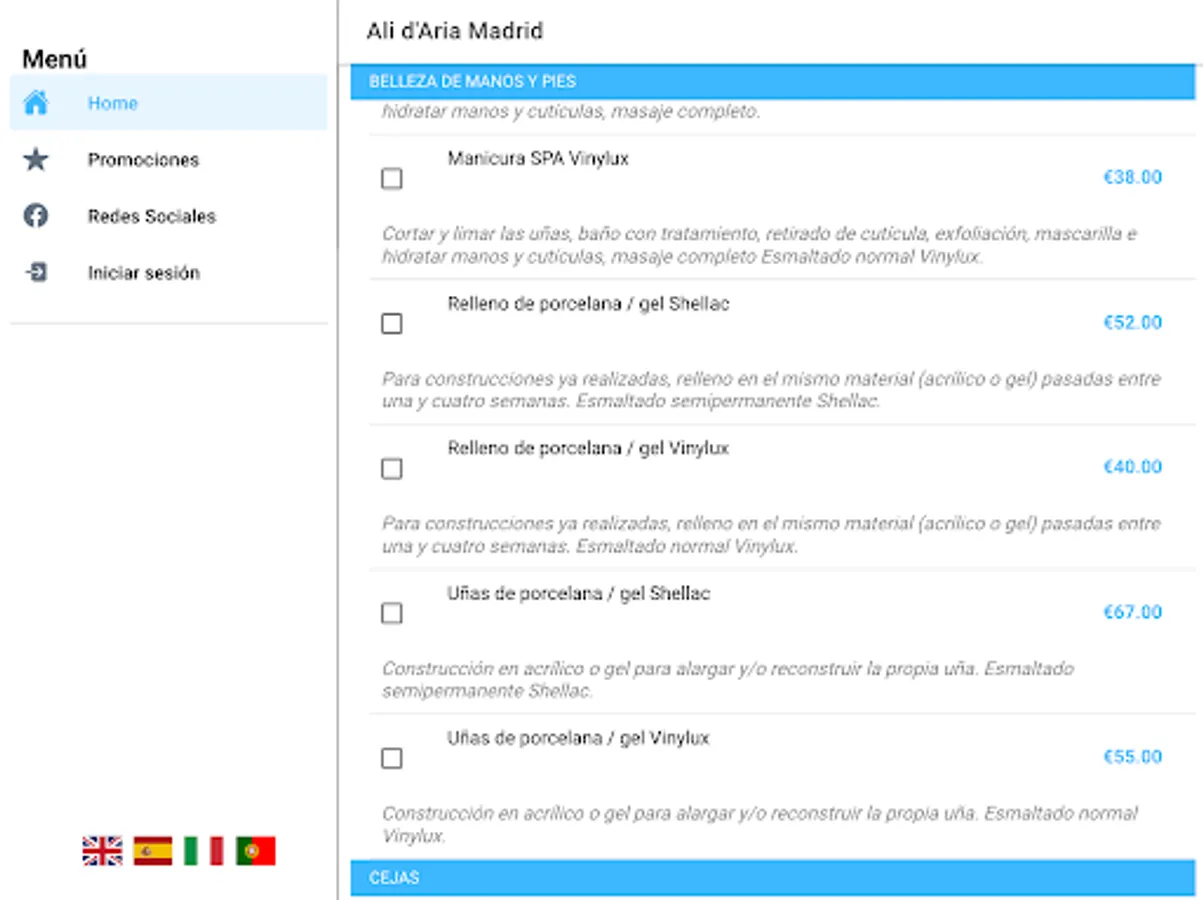This screenshot has width=1203, height=900.
Task: Click the Iniciar sesión link
Action: click(143, 273)
